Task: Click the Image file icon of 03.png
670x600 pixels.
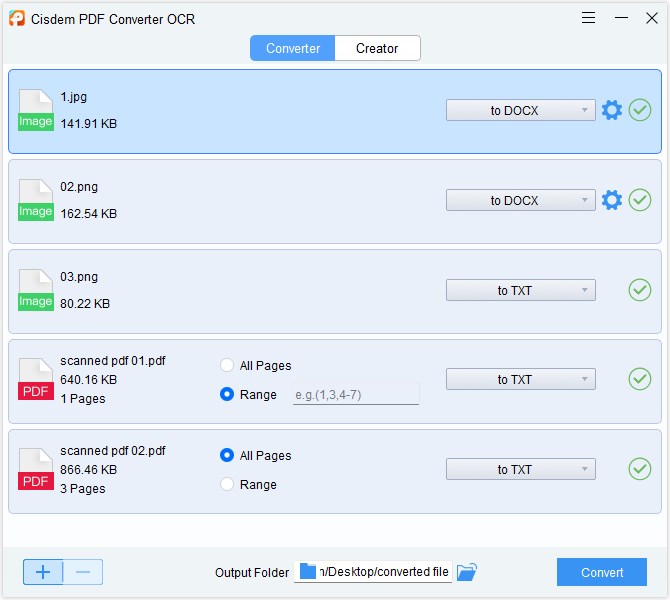Action: tap(36, 290)
